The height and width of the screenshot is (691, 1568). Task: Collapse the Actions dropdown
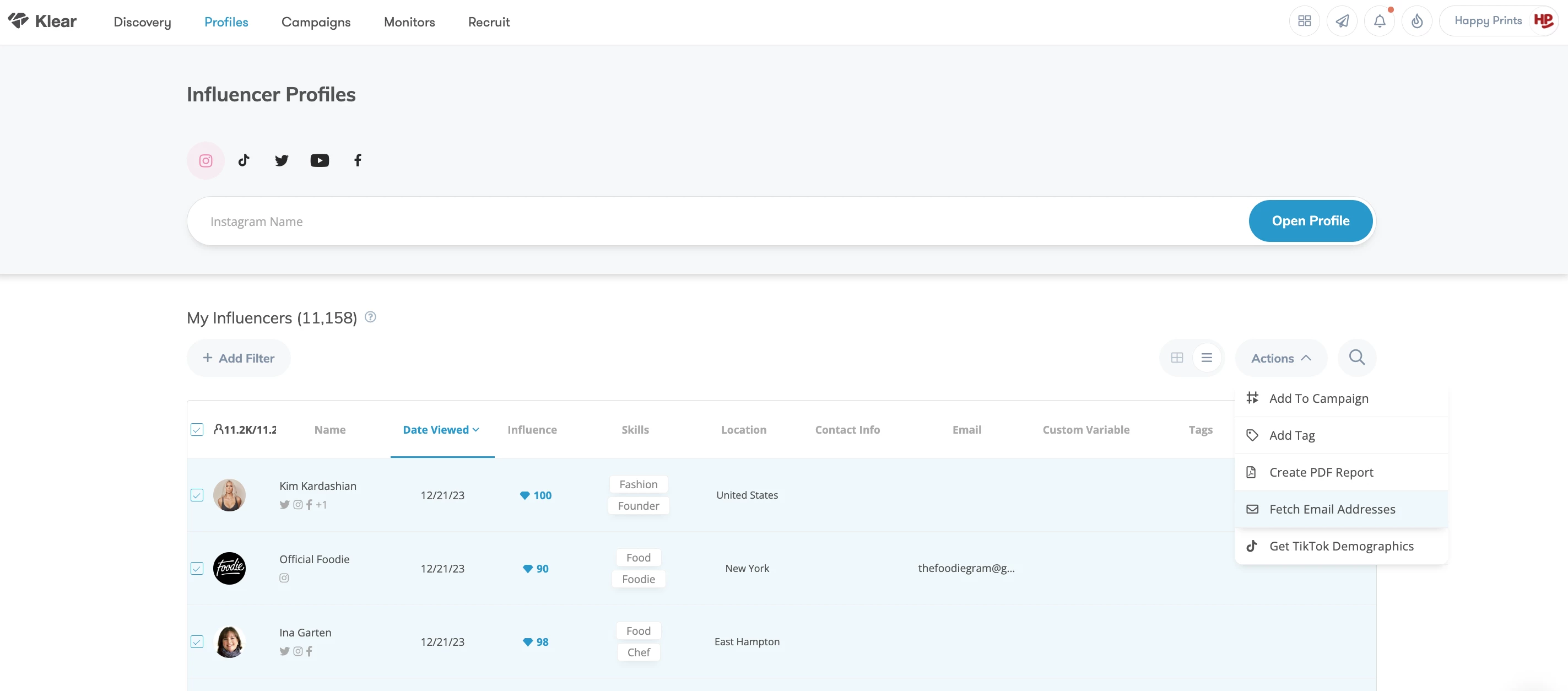[x=1281, y=358]
